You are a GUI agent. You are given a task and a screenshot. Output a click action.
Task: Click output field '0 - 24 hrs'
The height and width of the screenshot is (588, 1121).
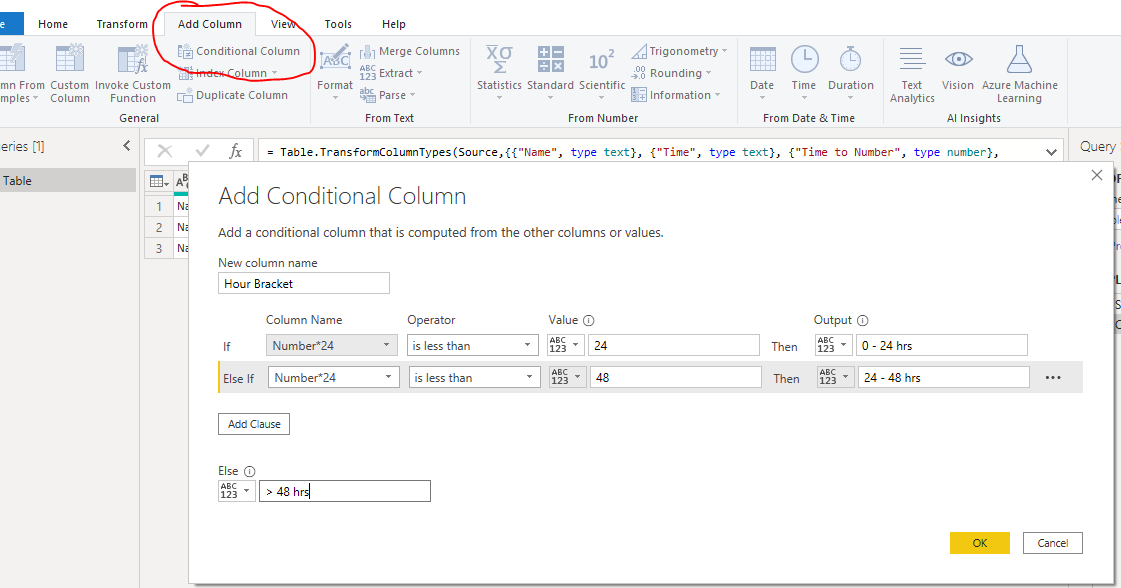[x=942, y=346]
